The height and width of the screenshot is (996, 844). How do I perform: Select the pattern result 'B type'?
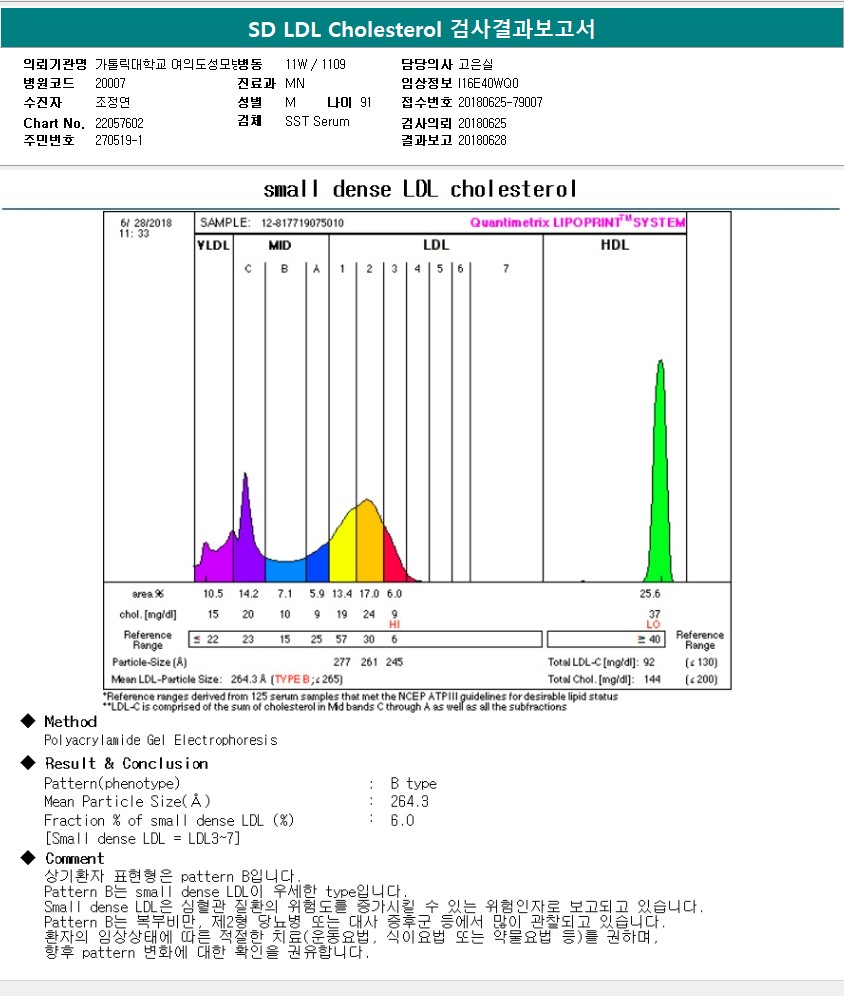click(413, 784)
